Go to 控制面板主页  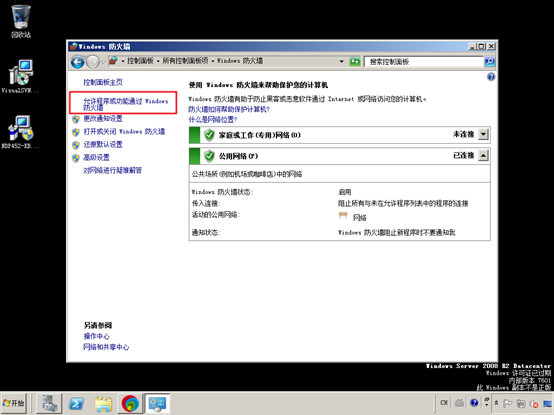click(x=103, y=82)
